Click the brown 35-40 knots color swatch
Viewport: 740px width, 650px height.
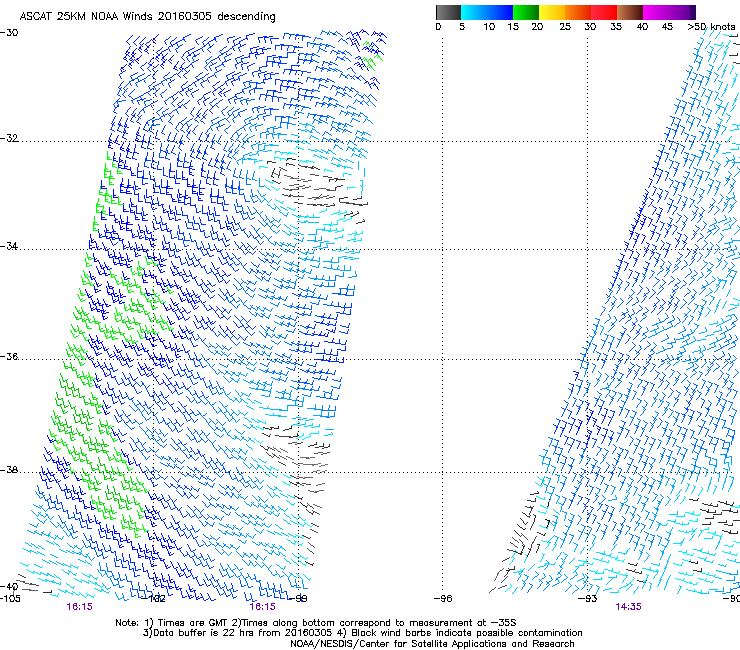tap(630, 12)
